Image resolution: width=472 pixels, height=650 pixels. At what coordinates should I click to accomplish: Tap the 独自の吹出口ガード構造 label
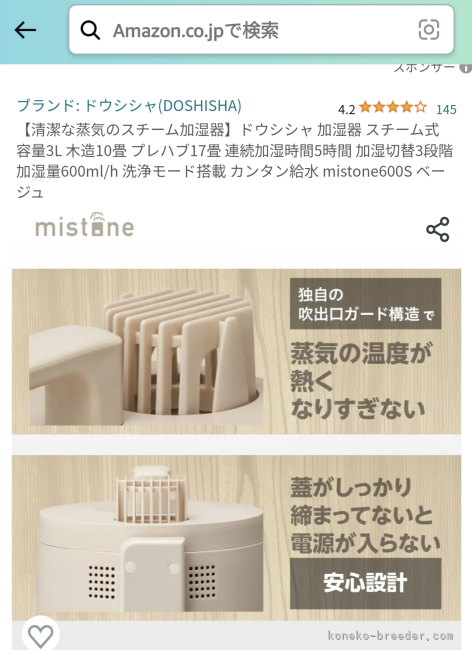(x=365, y=304)
